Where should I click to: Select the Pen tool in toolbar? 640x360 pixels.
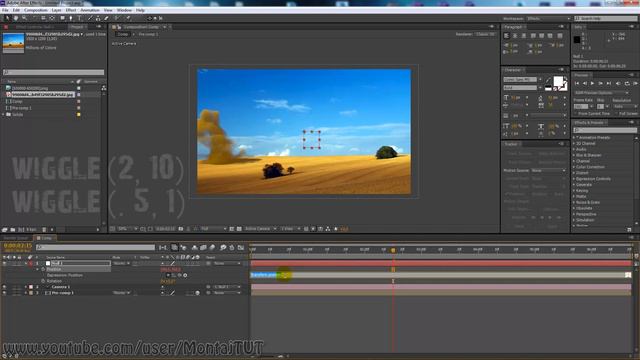pyautogui.click(x=71, y=18)
